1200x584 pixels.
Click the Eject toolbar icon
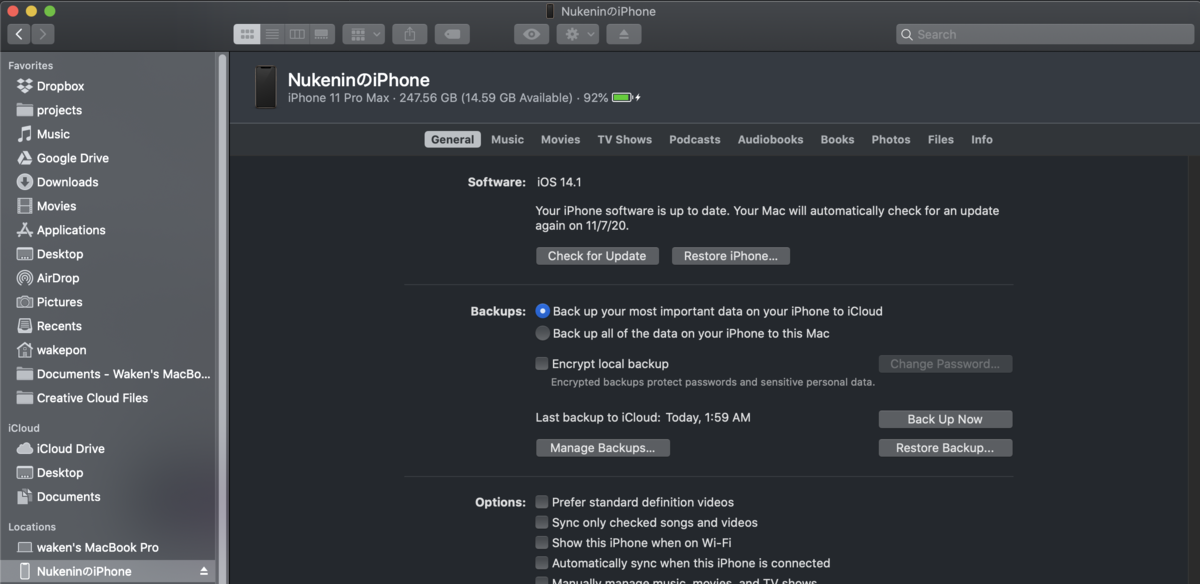tap(624, 34)
